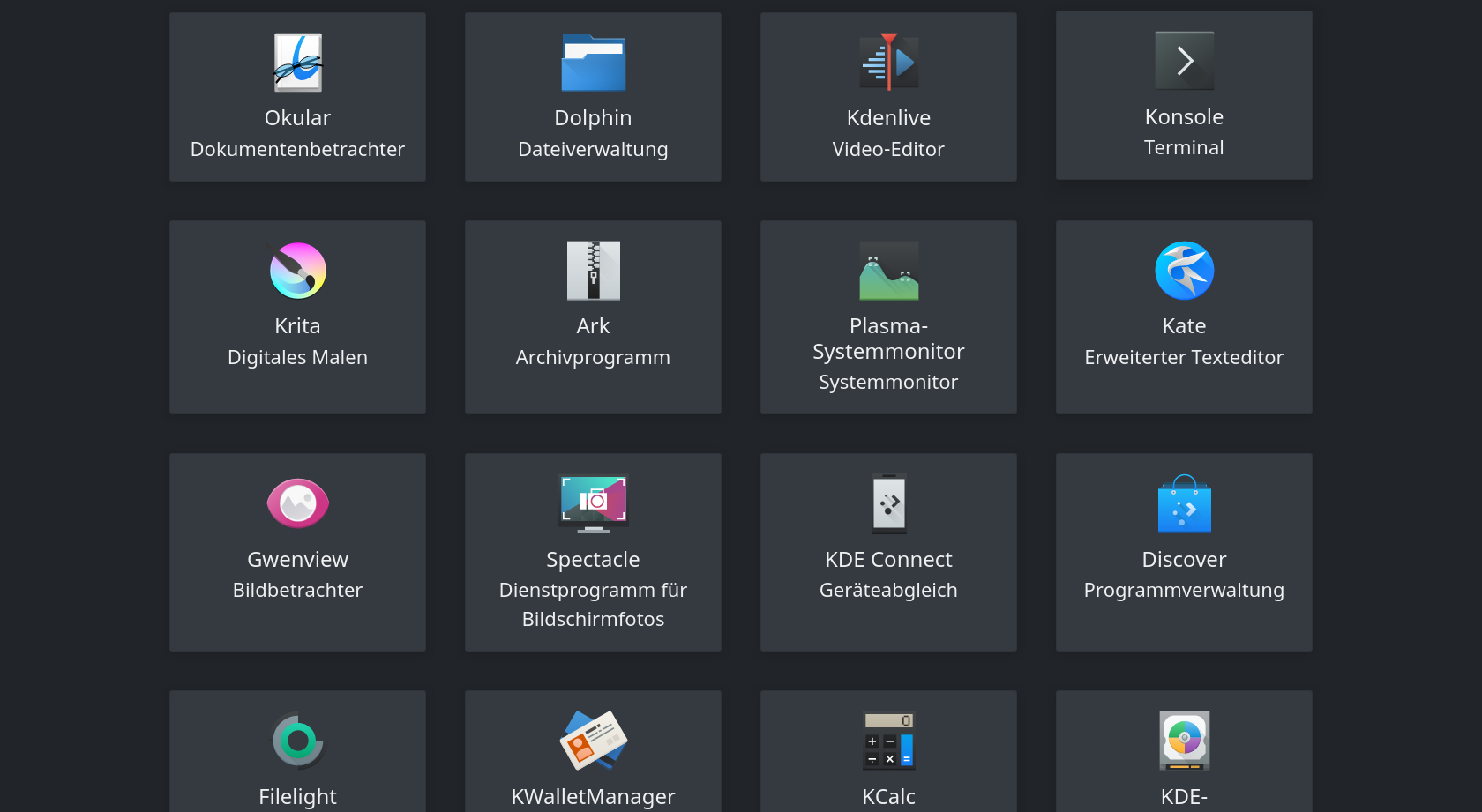Click the Kate title text
The image size is (1482, 812).
tap(1185, 326)
